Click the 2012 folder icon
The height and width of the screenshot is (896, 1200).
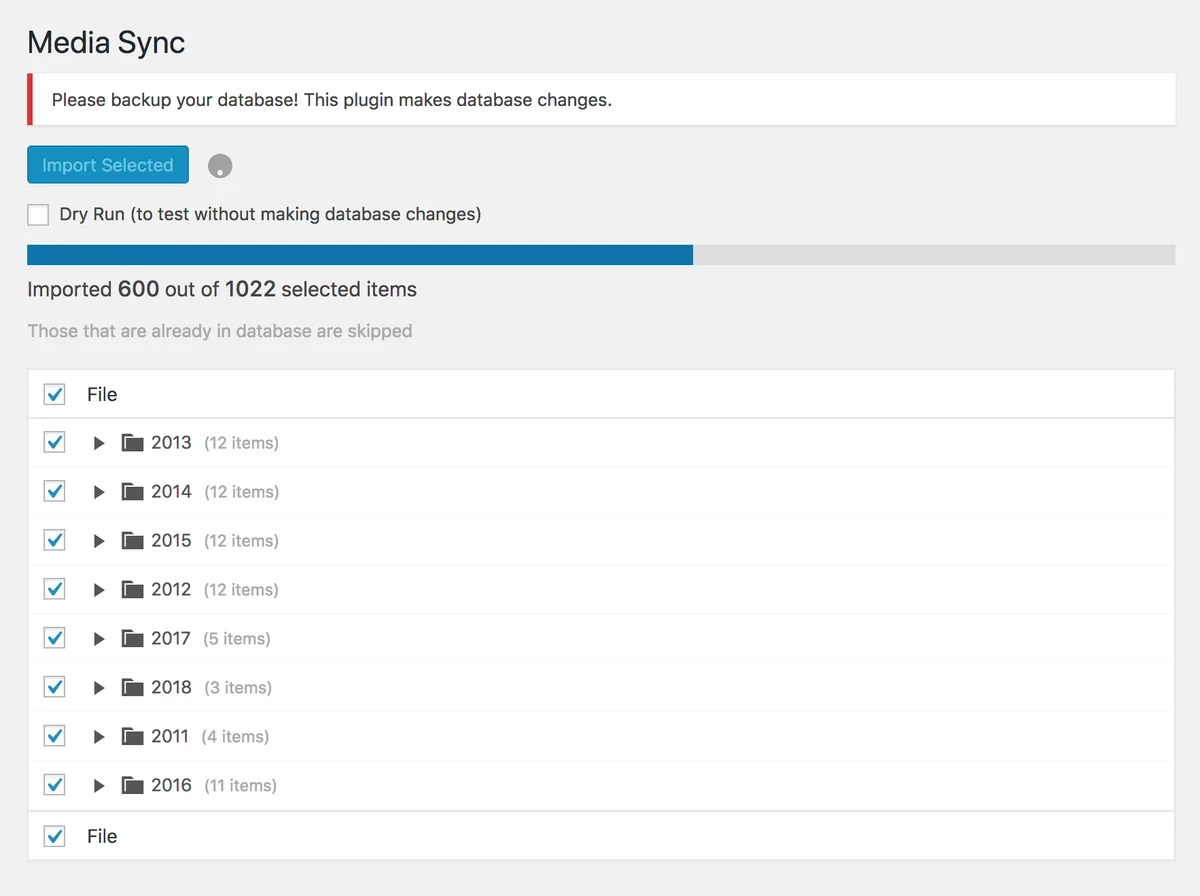pos(132,589)
